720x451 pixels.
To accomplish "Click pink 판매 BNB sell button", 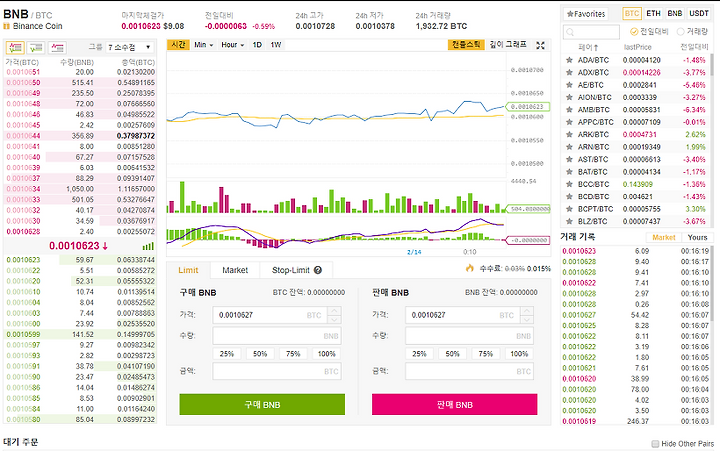I will point(454,404).
